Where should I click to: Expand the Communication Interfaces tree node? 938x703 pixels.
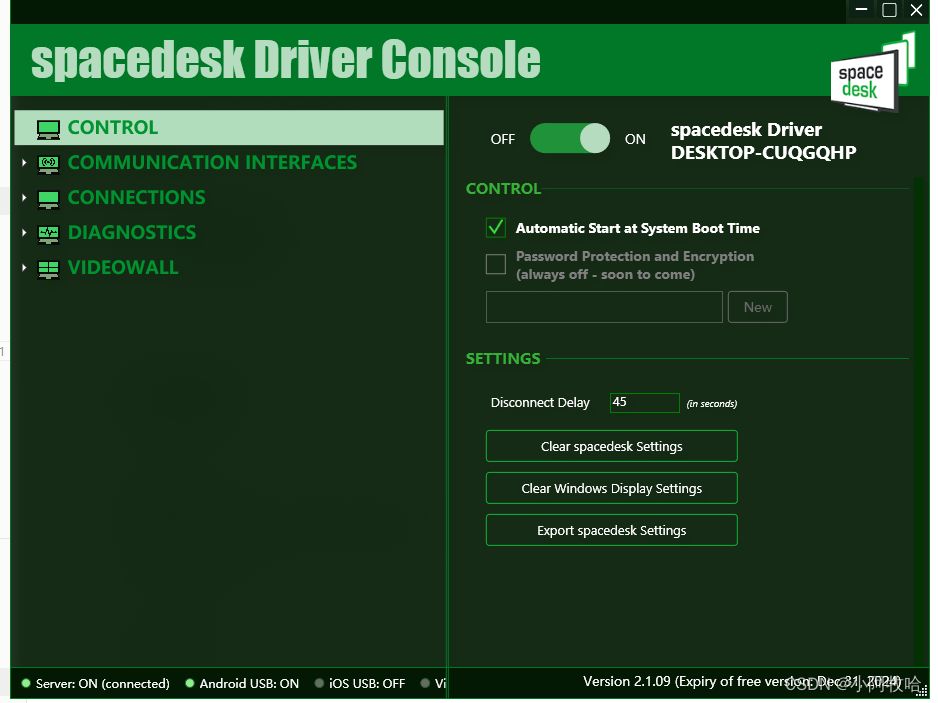coord(24,162)
